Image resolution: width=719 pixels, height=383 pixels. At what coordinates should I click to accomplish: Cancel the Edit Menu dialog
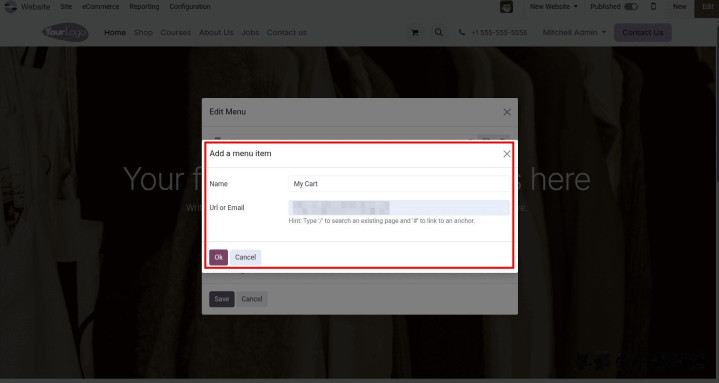click(x=252, y=299)
